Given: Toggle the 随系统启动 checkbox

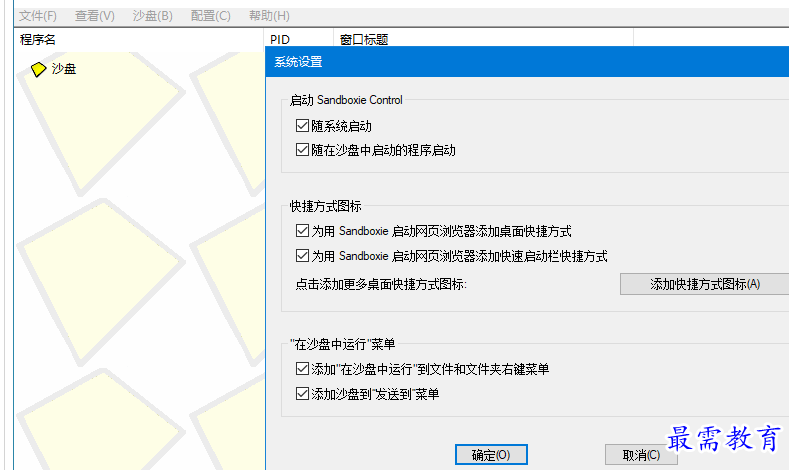Looking at the screenshot, I should point(302,125).
